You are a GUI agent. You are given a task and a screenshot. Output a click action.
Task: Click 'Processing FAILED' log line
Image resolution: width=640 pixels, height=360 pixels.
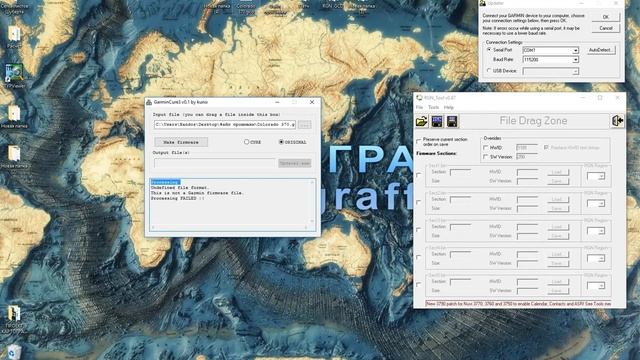(177, 198)
